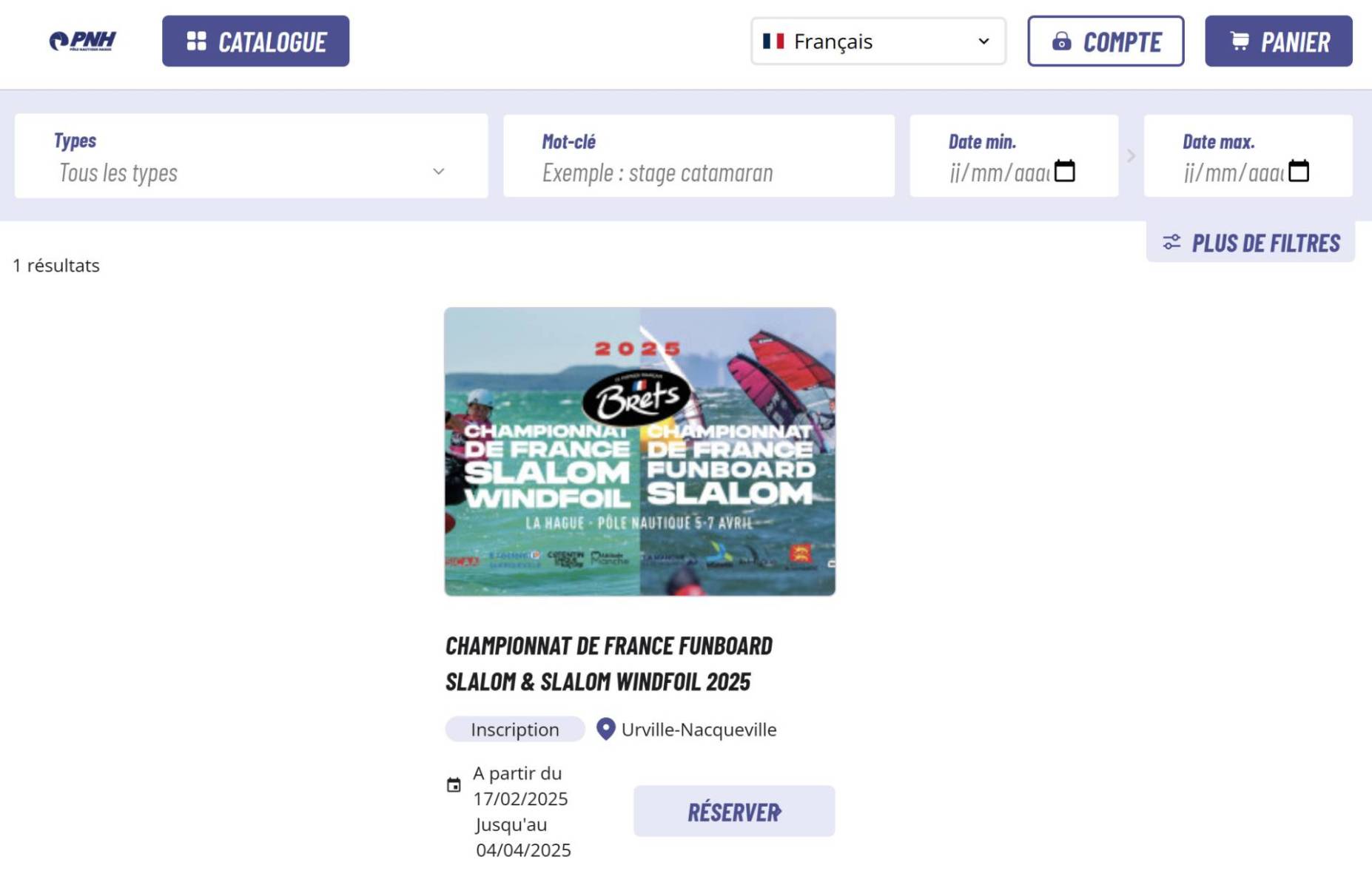
Task: Click the filter sliders icon
Action: [1171, 242]
